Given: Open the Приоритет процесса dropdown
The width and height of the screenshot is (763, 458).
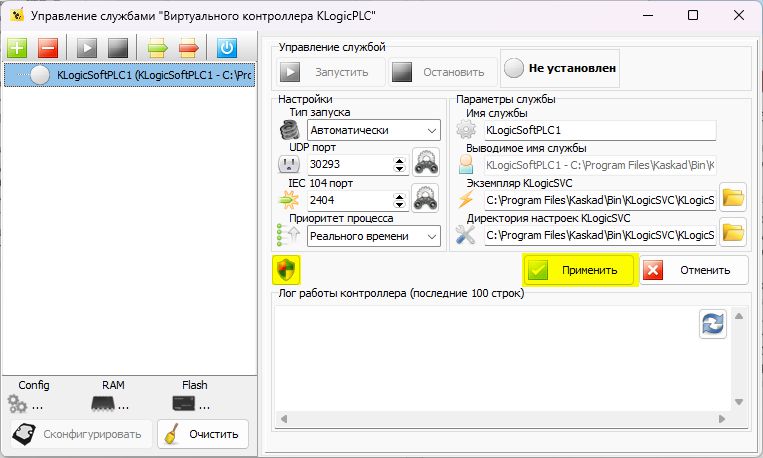Looking at the screenshot, I should pos(374,236).
